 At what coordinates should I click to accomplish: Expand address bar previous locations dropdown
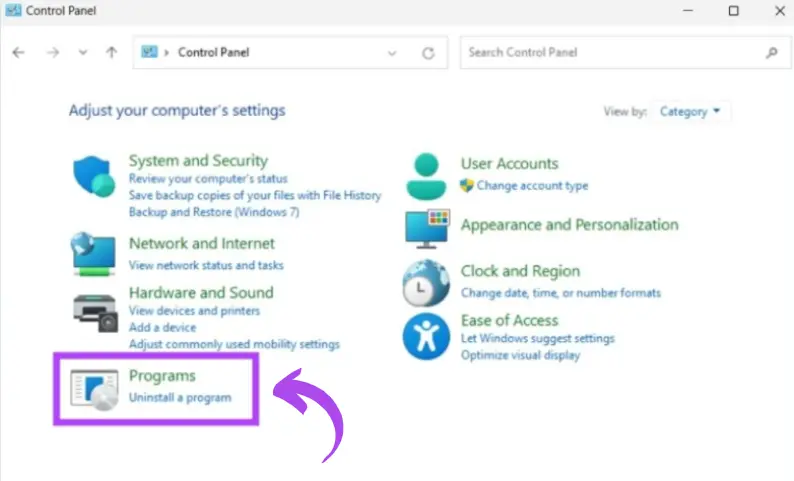pos(392,53)
